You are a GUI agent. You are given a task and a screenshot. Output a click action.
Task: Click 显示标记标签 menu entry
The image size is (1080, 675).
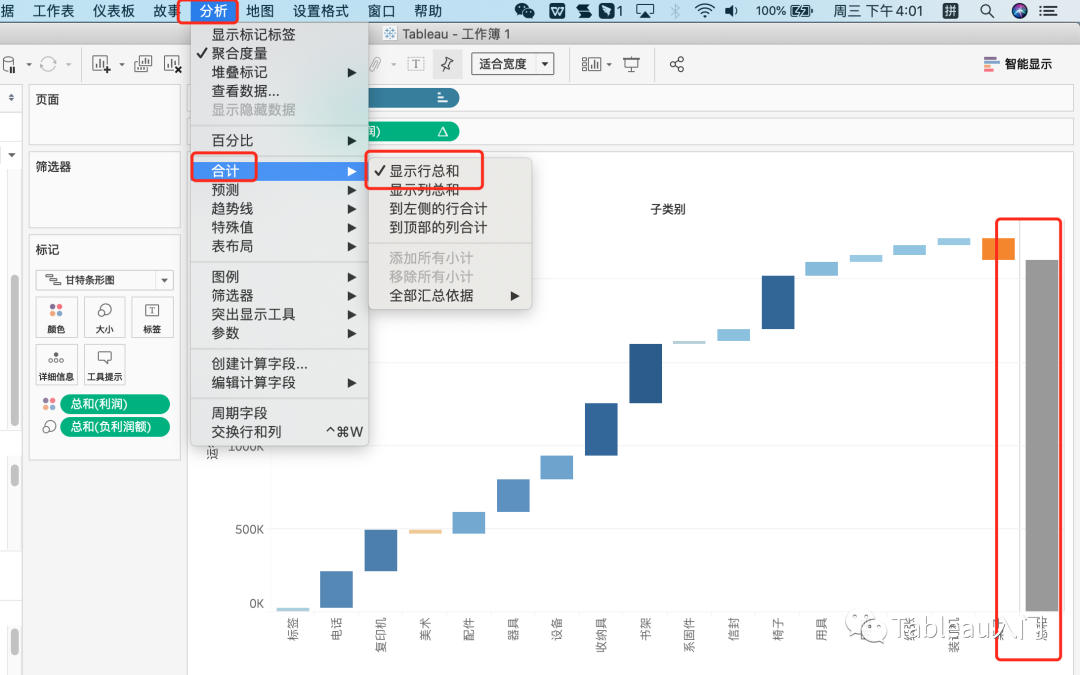pyautogui.click(x=280, y=34)
